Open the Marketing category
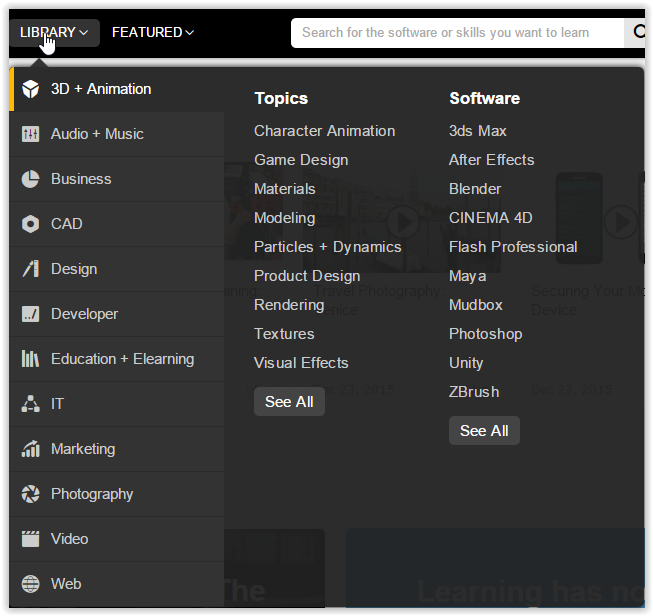This screenshot has height=616, width=653. pos(117,449)
